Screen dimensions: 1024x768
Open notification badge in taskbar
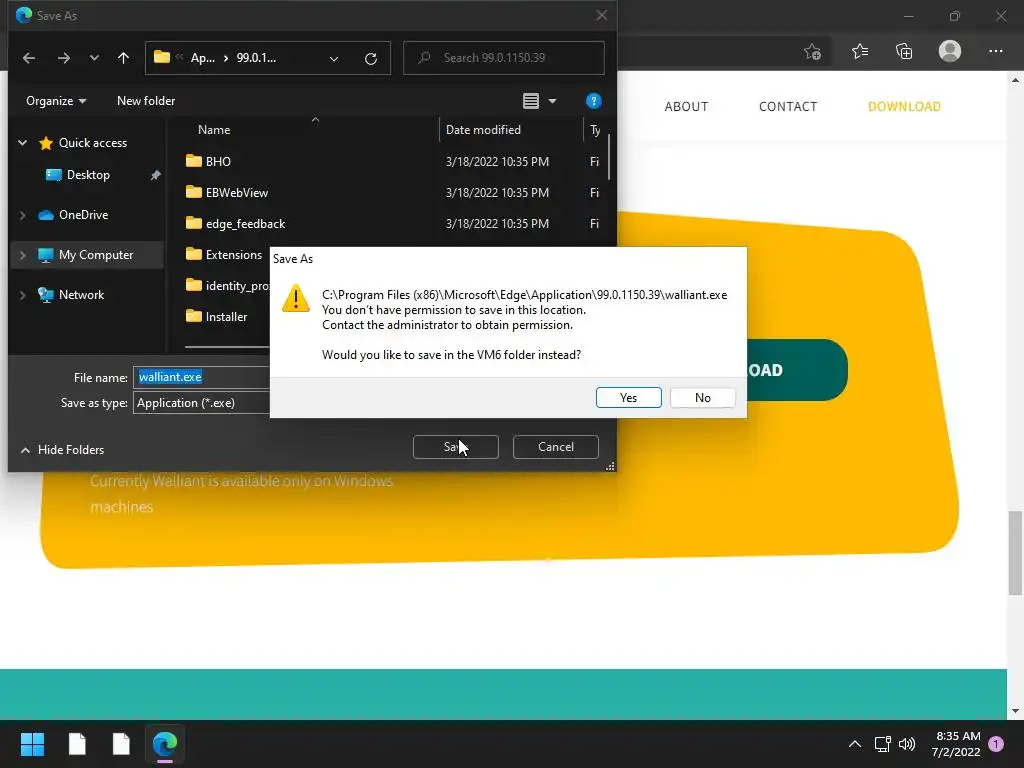(996, 743)
